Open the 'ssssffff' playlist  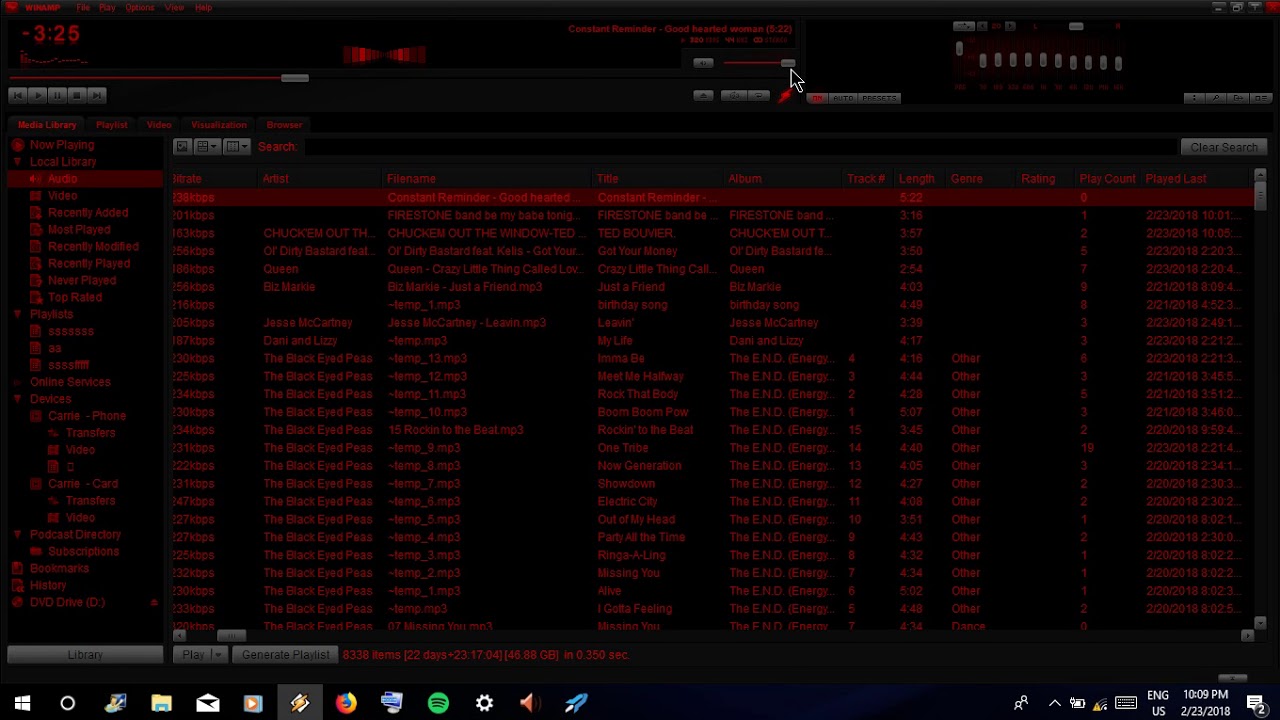pos(69,366)
